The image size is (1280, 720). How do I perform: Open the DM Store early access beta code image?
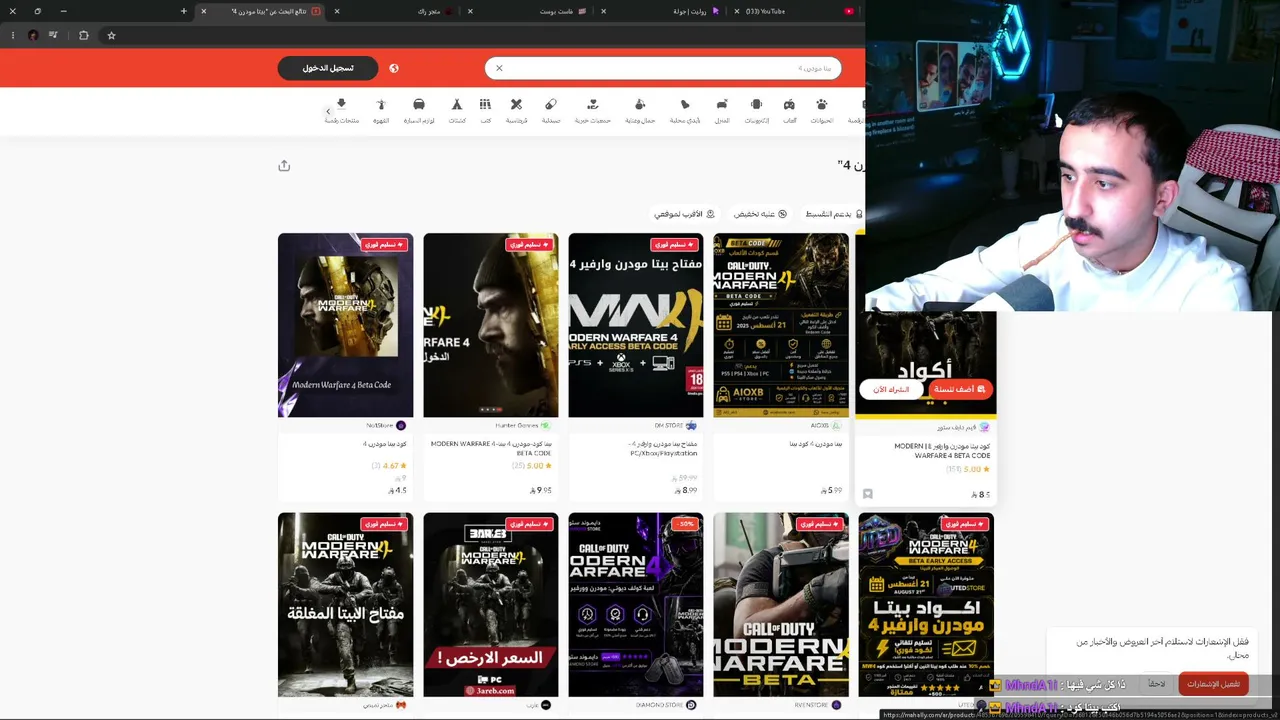[x=636, y=325]
